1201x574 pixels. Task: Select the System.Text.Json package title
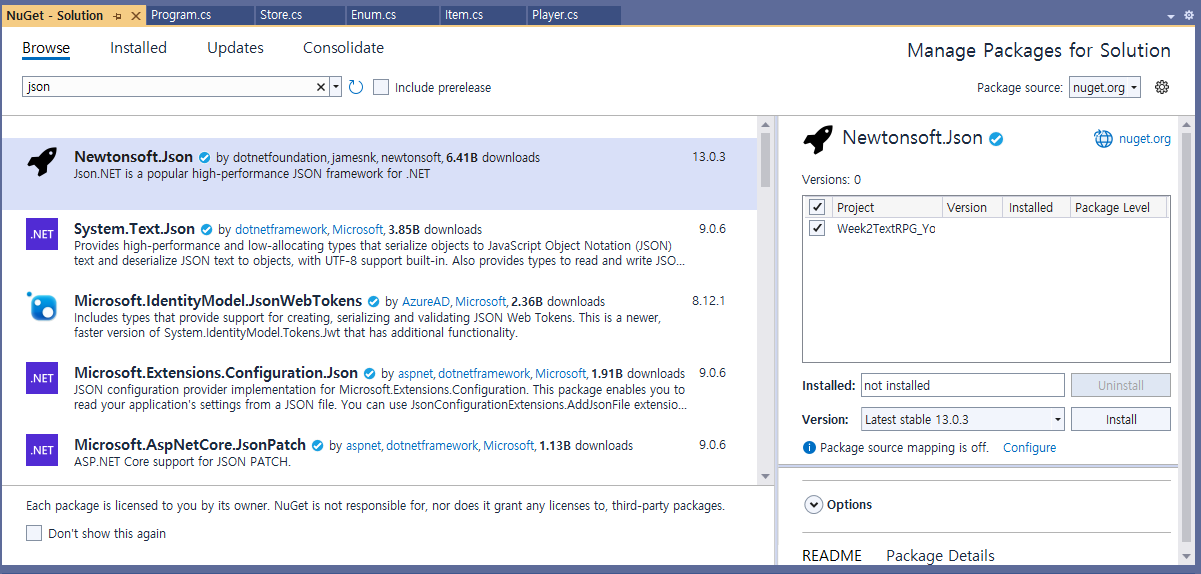134,229
